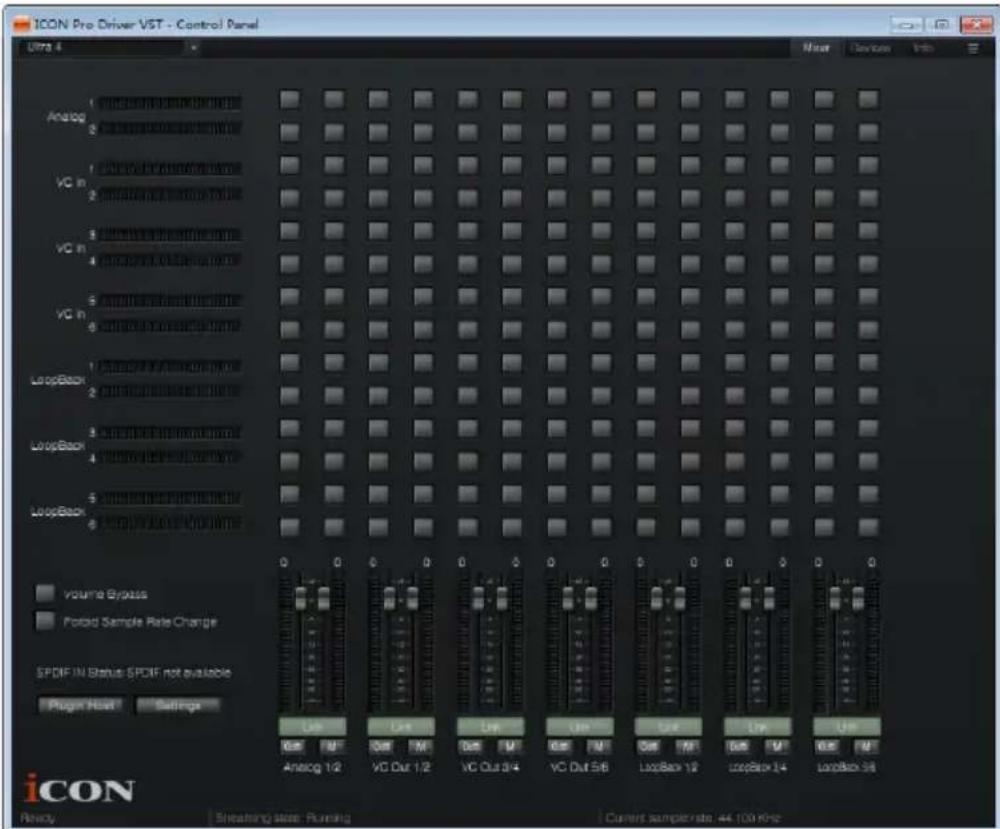This screenshot has width=1000, height=829.
Task: Toggle Link on the LoopBack 3/4 channel
Action: point(757,726)
